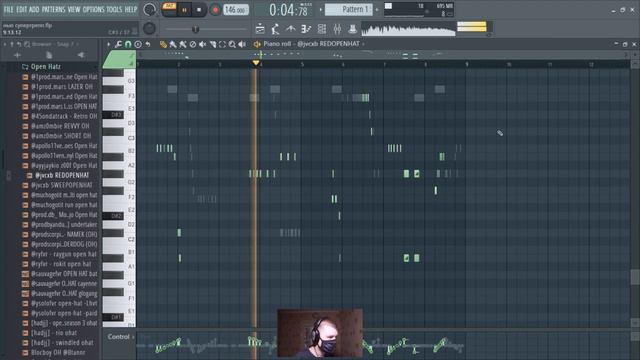Open the Control lane selector arrow

pyautogui.click(x=133, y=337)
